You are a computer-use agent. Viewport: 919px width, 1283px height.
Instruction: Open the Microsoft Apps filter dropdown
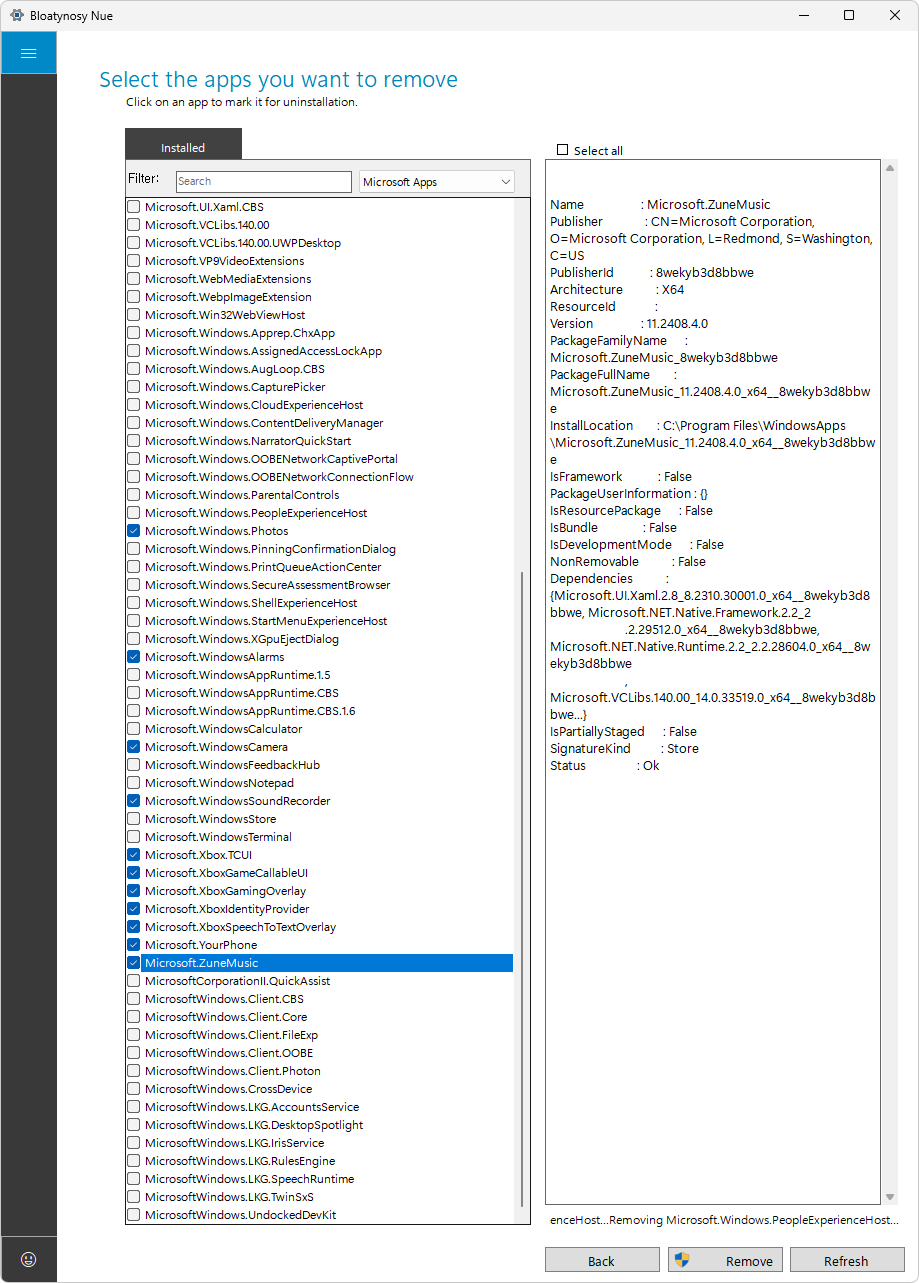[437, 182]
